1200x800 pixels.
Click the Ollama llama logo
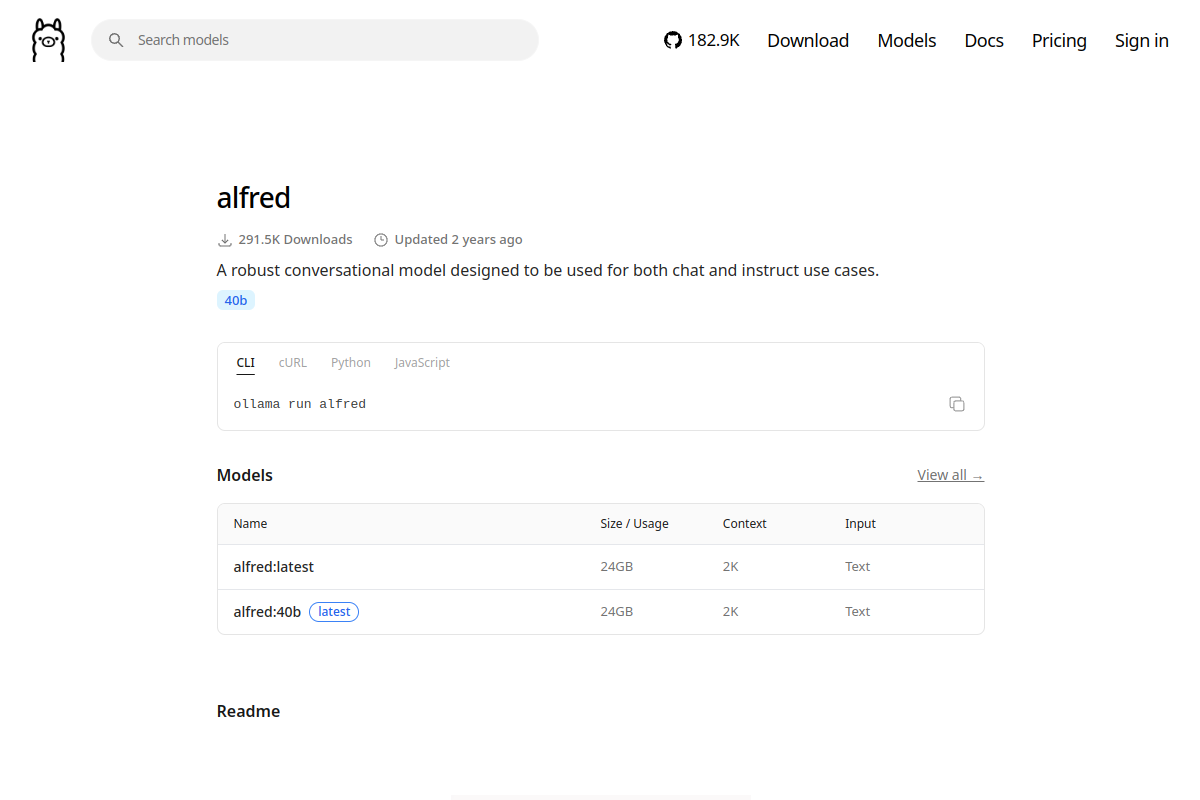click(48, 40)
